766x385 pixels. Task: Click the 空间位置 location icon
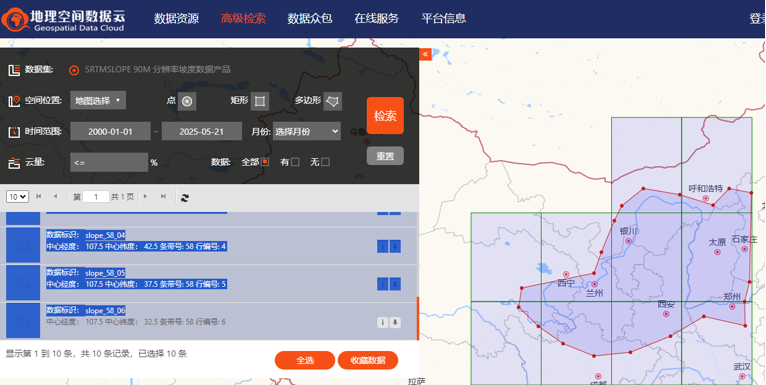click(x=14, y=101)
